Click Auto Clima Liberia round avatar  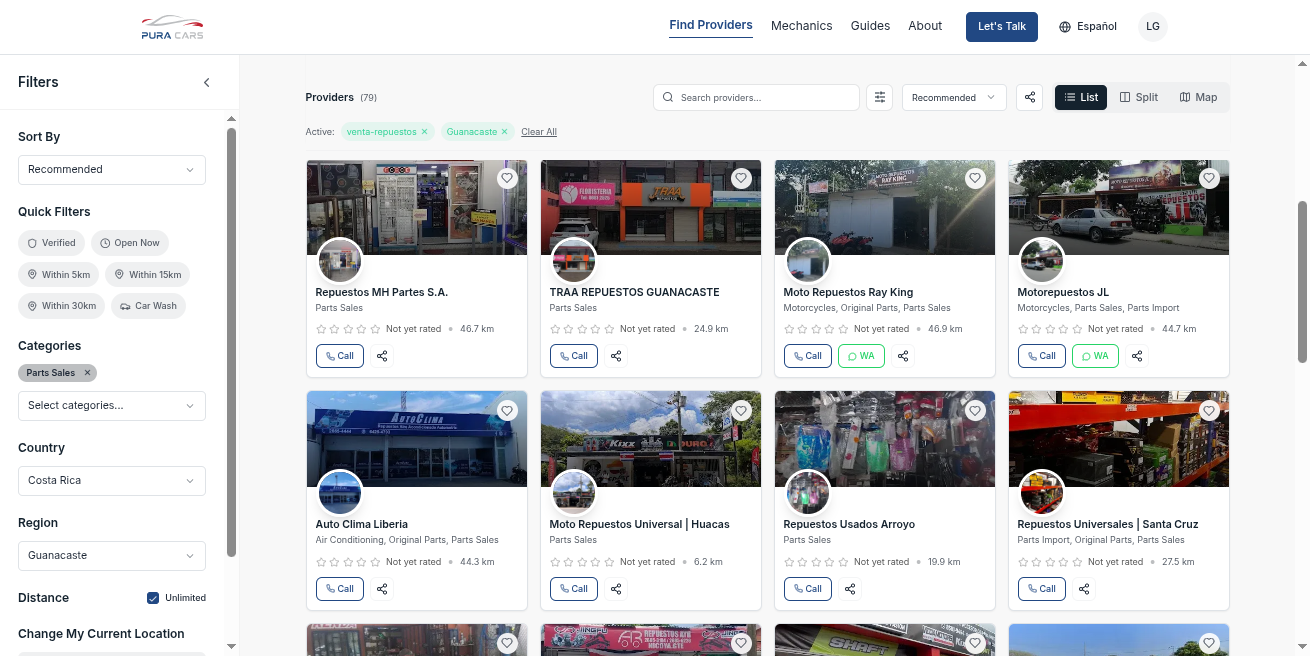tap(340, 493)
